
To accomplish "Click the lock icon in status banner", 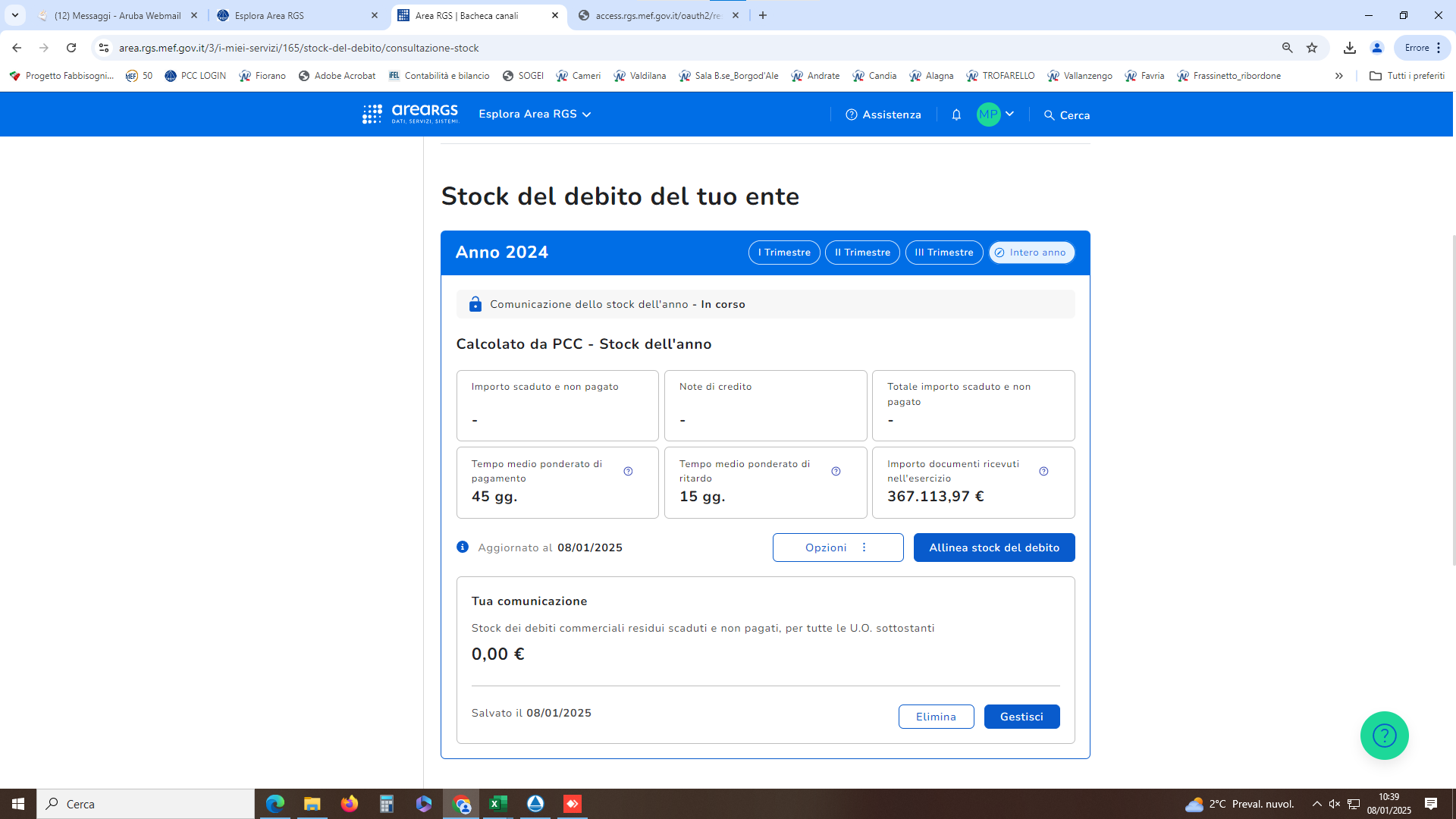I will [475, 304].
